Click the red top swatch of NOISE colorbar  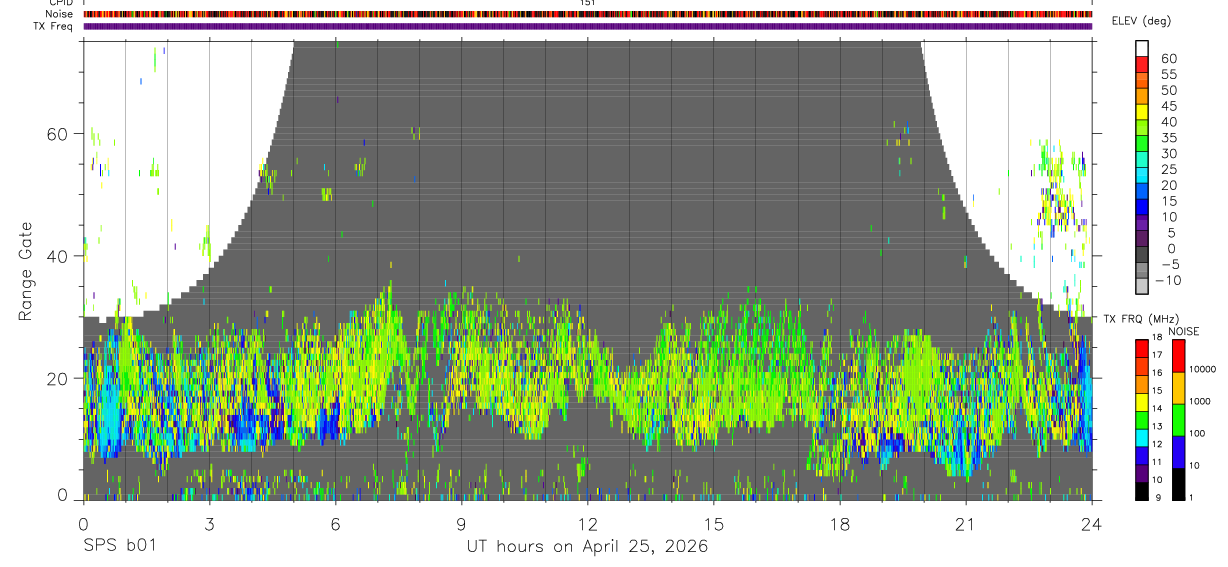click(1177, 356)
